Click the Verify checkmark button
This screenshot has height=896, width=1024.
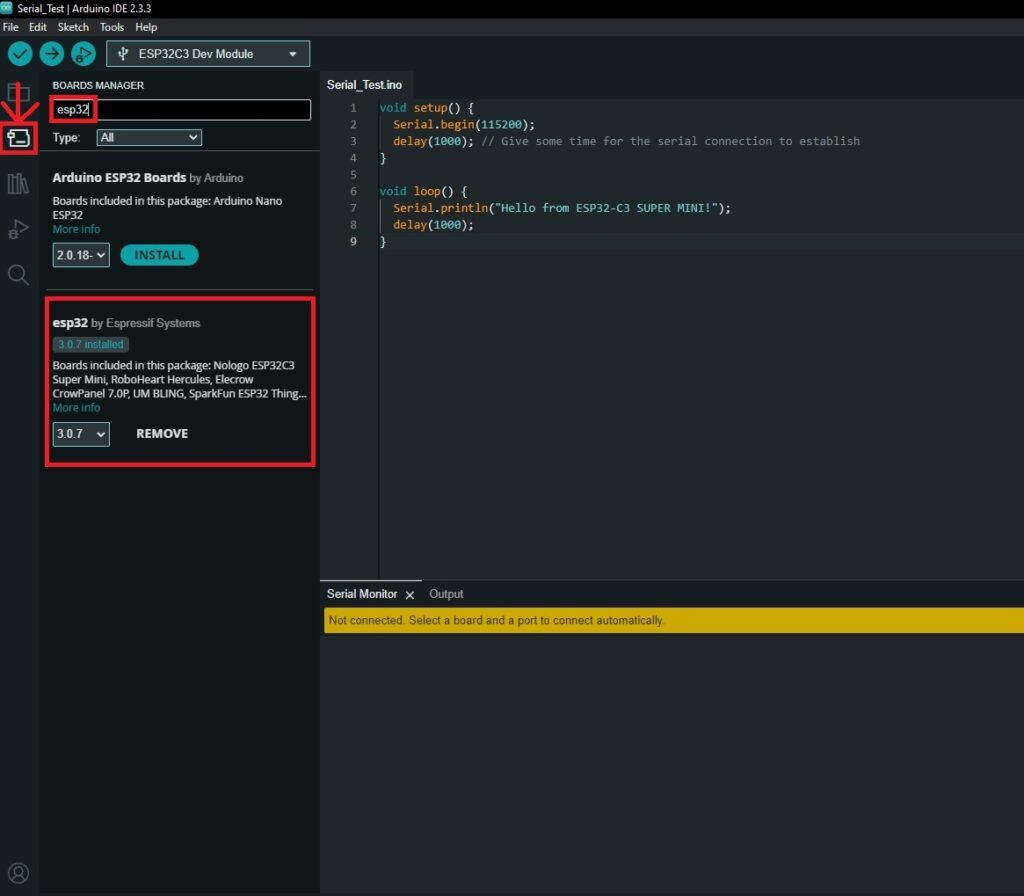(x=20, y=54)
